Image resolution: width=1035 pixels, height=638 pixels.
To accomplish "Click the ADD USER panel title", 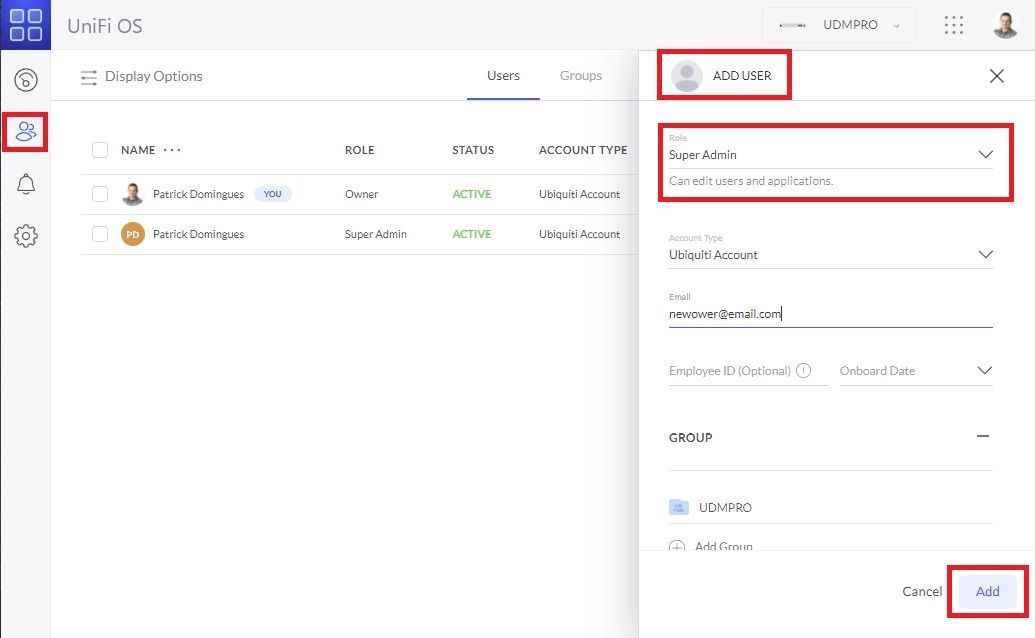I will click(x=742, y=76).
